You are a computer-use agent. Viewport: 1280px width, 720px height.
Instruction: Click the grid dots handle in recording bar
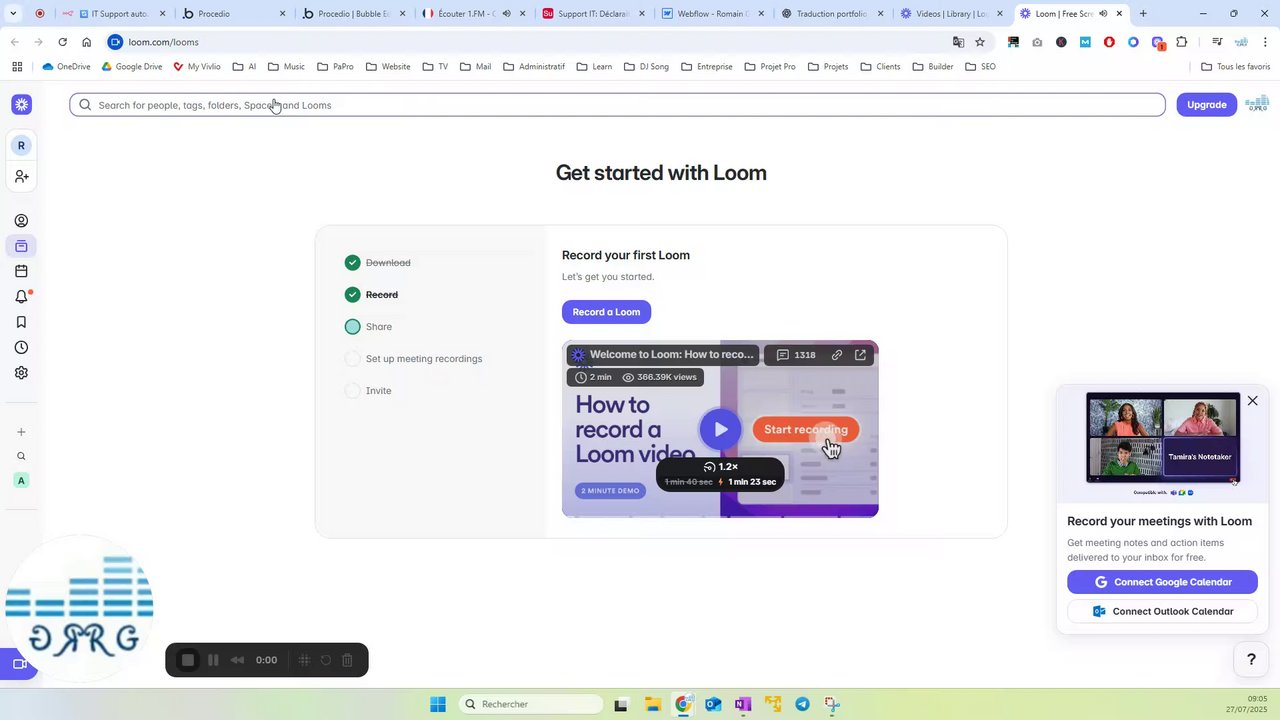click(x=304, y=660)
